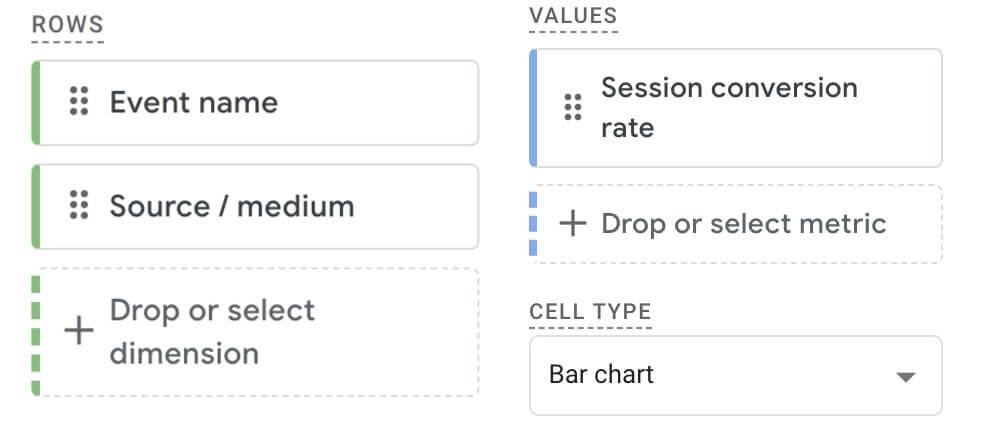The width and height of the screenshot is (983, 421).
Task: Click the drag handle beside Event name
Action: pyautogui.click(x=79, y=102)
